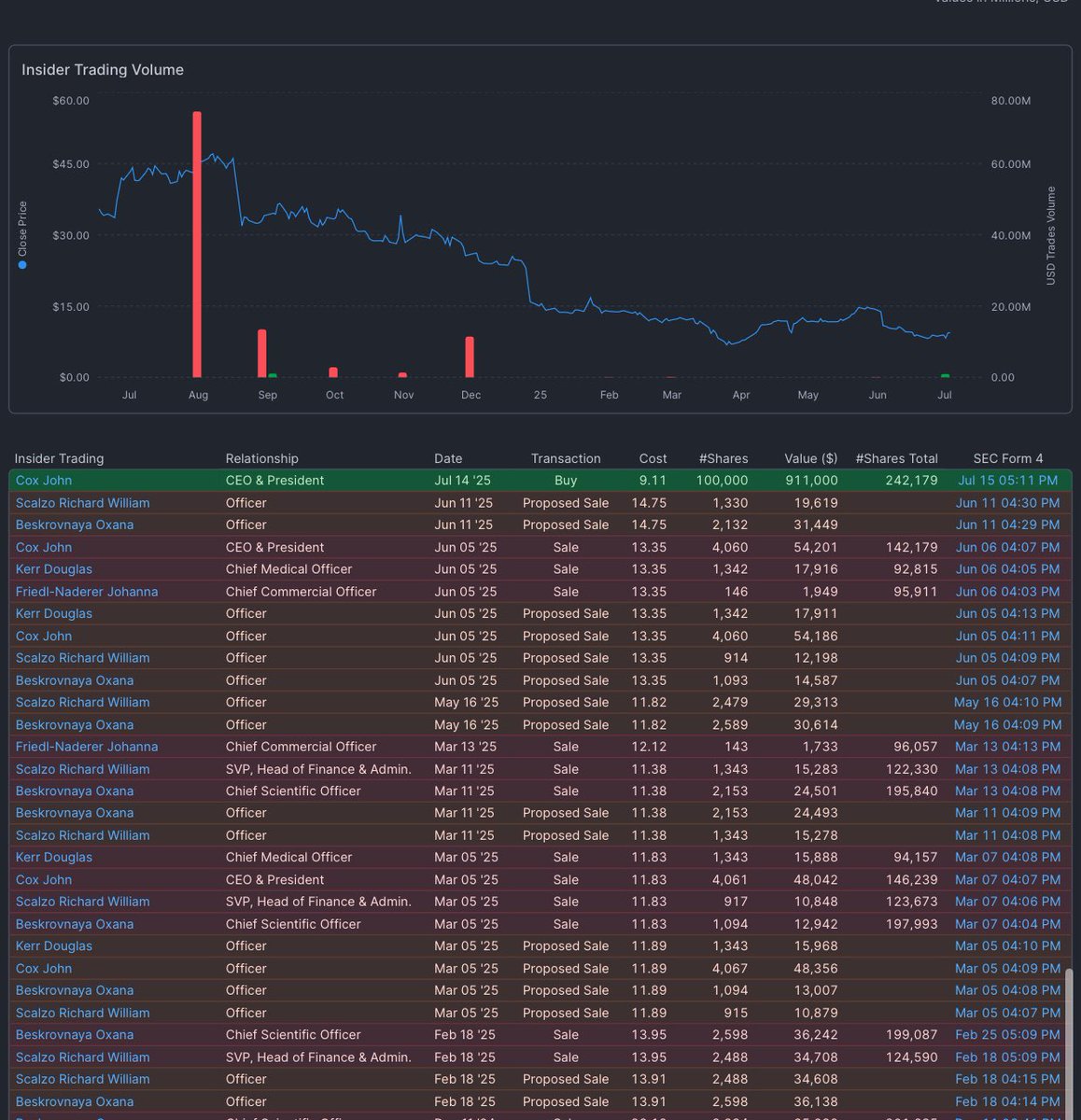Select the red September sale volume bar
Image resolution: width=1081 pixels, height=1120 pixels.
tap(262, 354)
